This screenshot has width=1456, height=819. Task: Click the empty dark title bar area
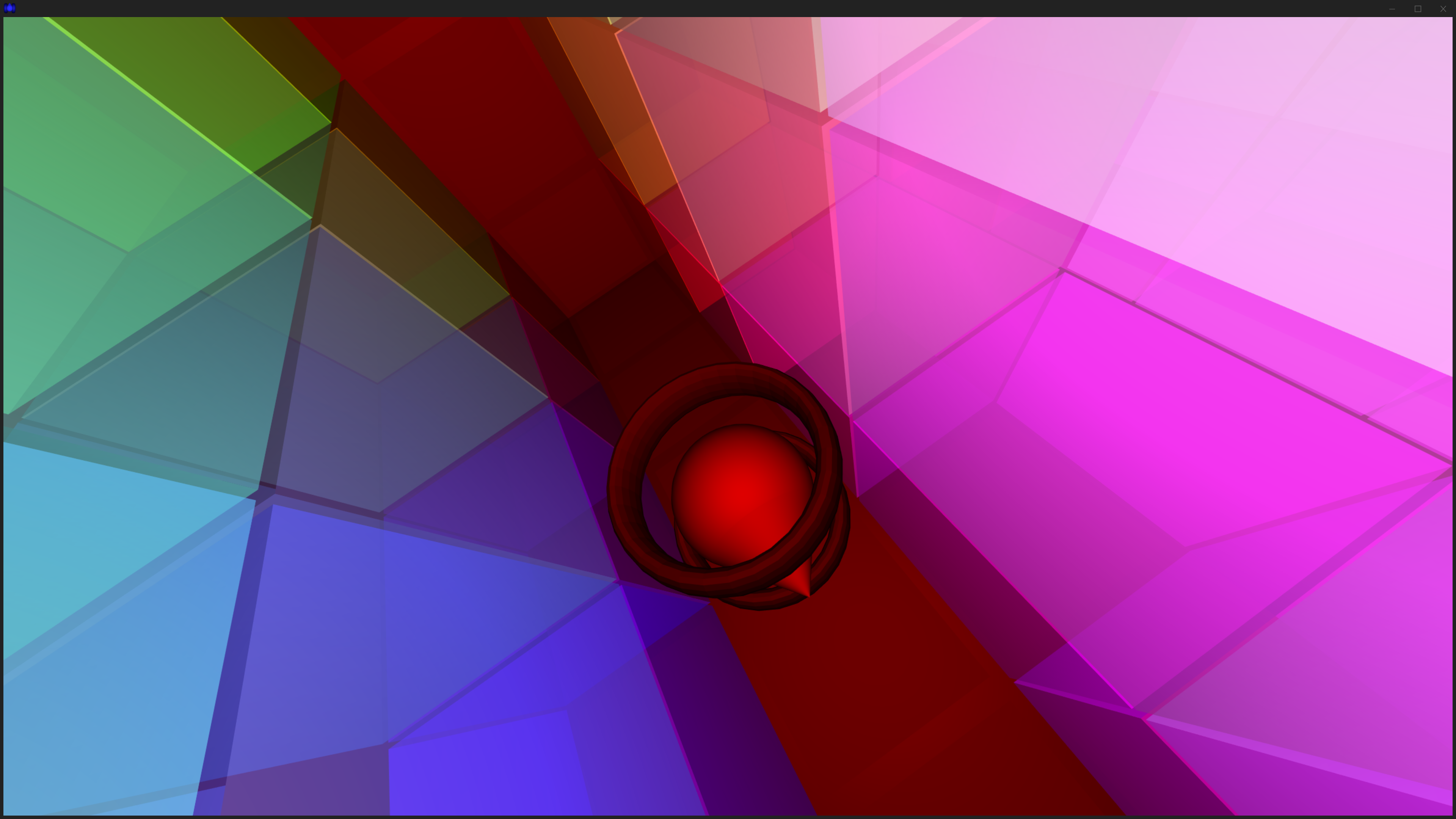coord(678,8)
